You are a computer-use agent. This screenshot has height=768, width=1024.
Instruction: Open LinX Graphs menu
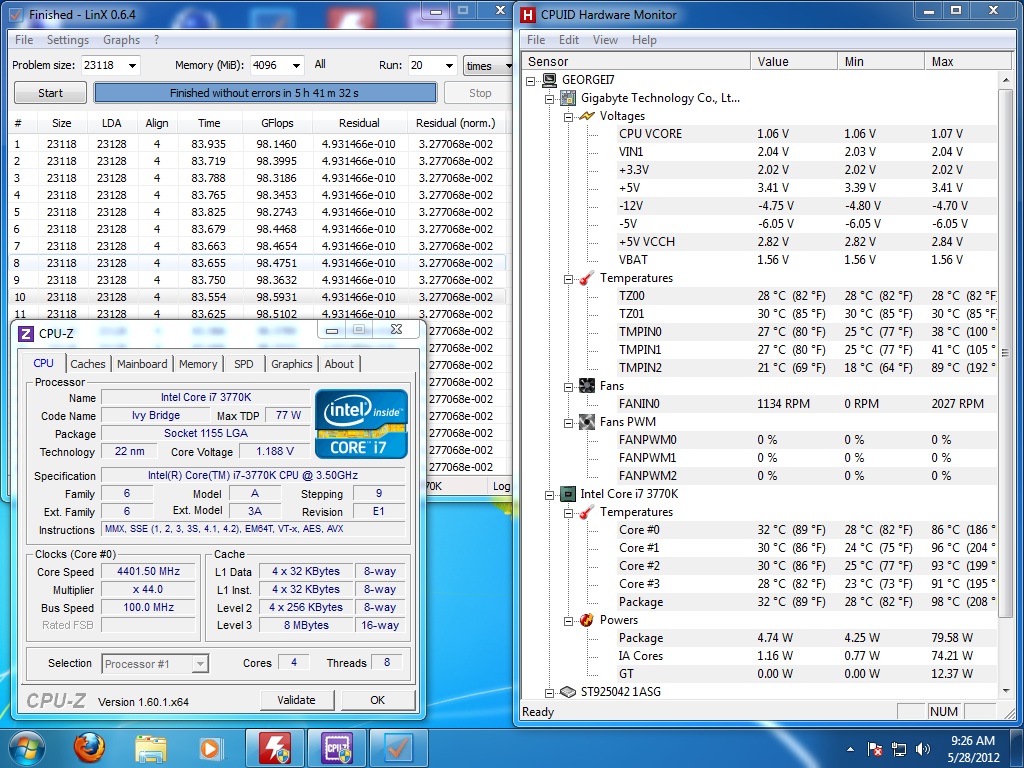point(121,40)
